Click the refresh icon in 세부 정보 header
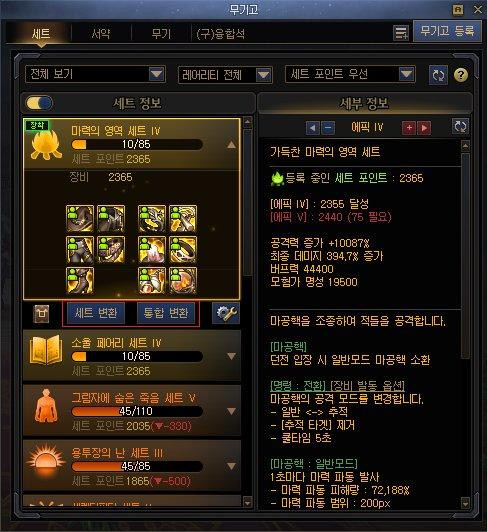 tap(460, 127)
